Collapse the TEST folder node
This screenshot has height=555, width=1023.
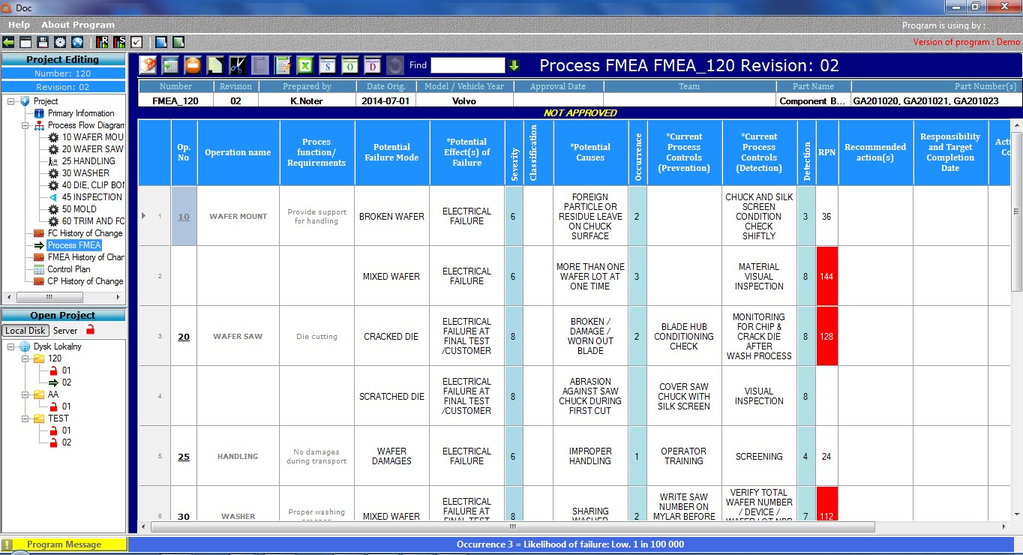tap(25, 419)
